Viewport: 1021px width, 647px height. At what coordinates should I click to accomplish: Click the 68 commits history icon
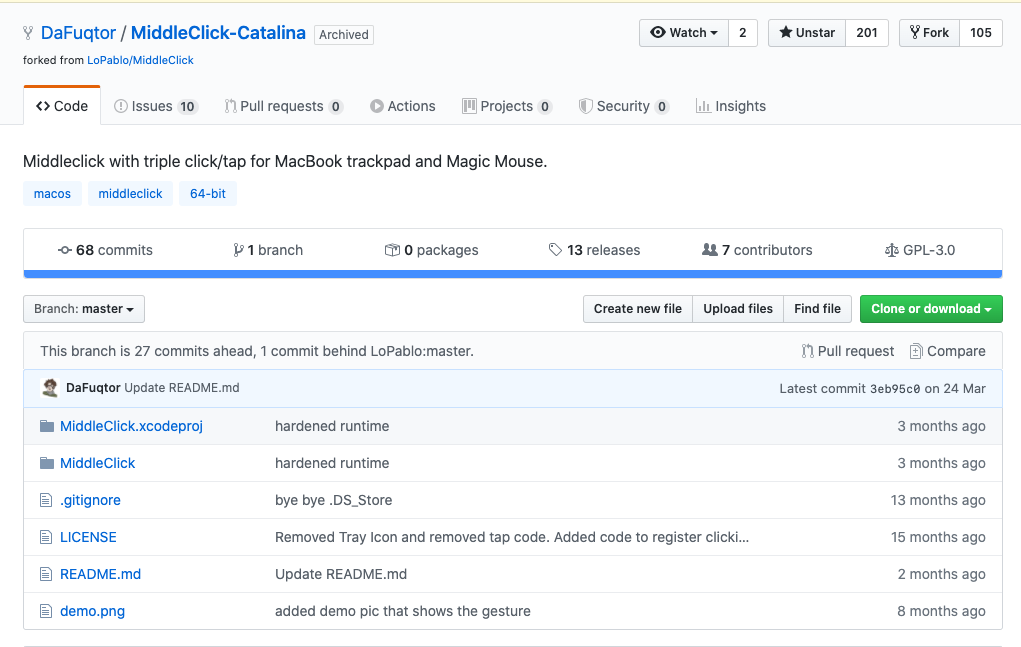pyautogui.click(x=65, y=250)
